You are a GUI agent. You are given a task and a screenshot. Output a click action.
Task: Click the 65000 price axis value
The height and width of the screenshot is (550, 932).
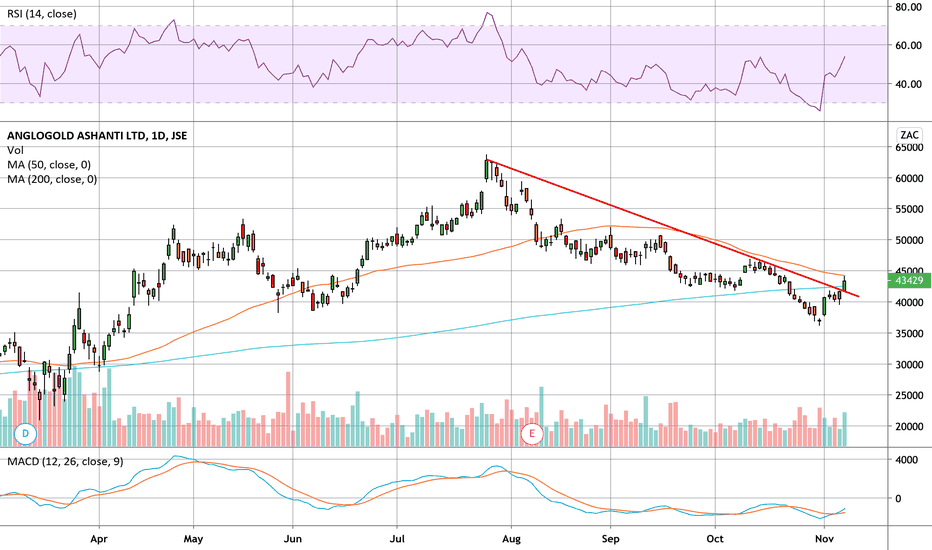coord(909,147)
